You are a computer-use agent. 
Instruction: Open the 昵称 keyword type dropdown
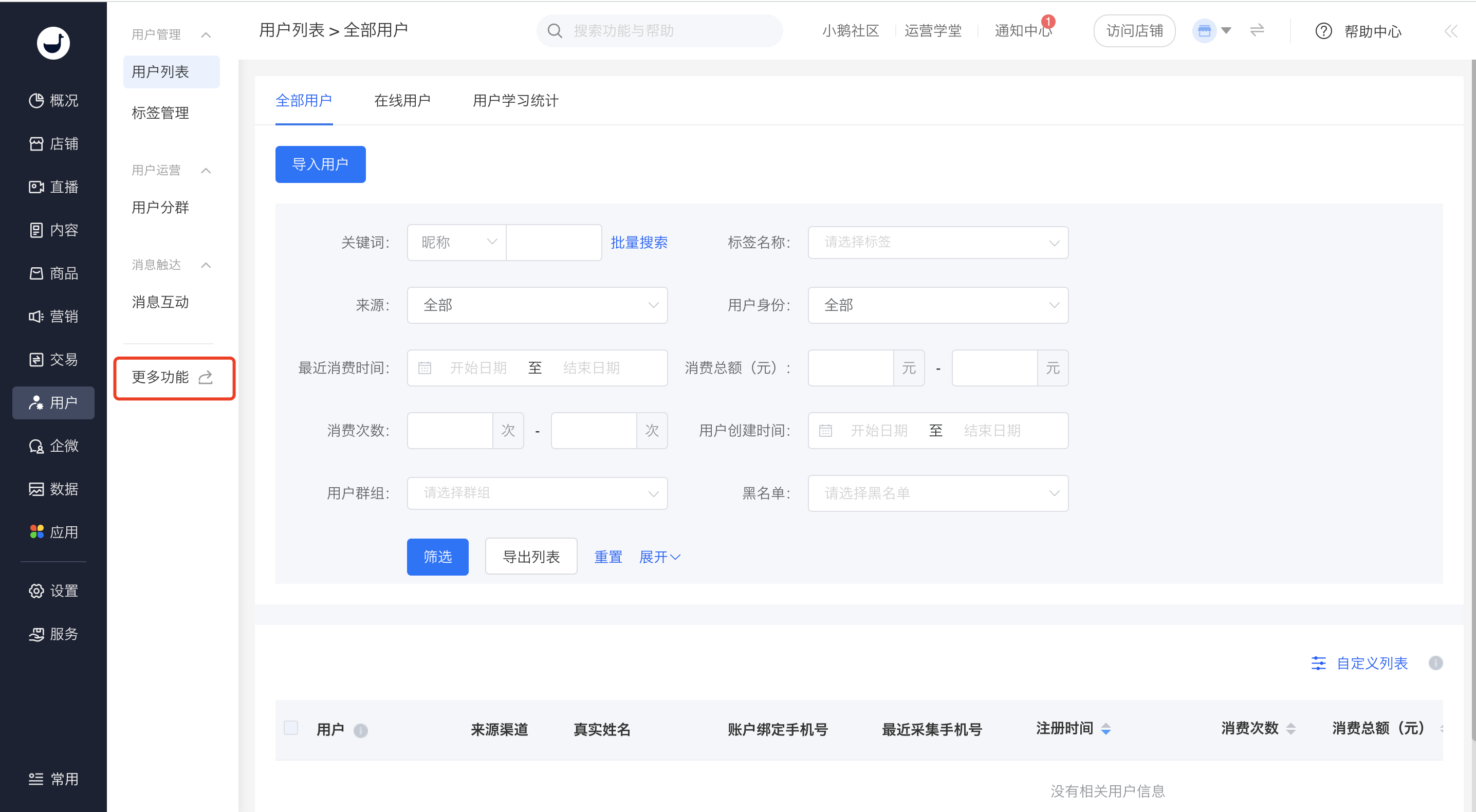point(457,243)
